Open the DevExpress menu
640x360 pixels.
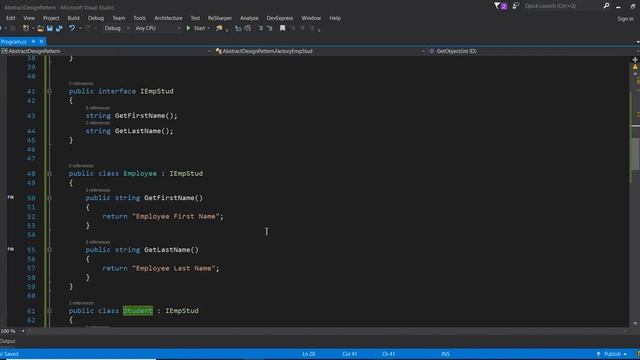coord(280,18)
